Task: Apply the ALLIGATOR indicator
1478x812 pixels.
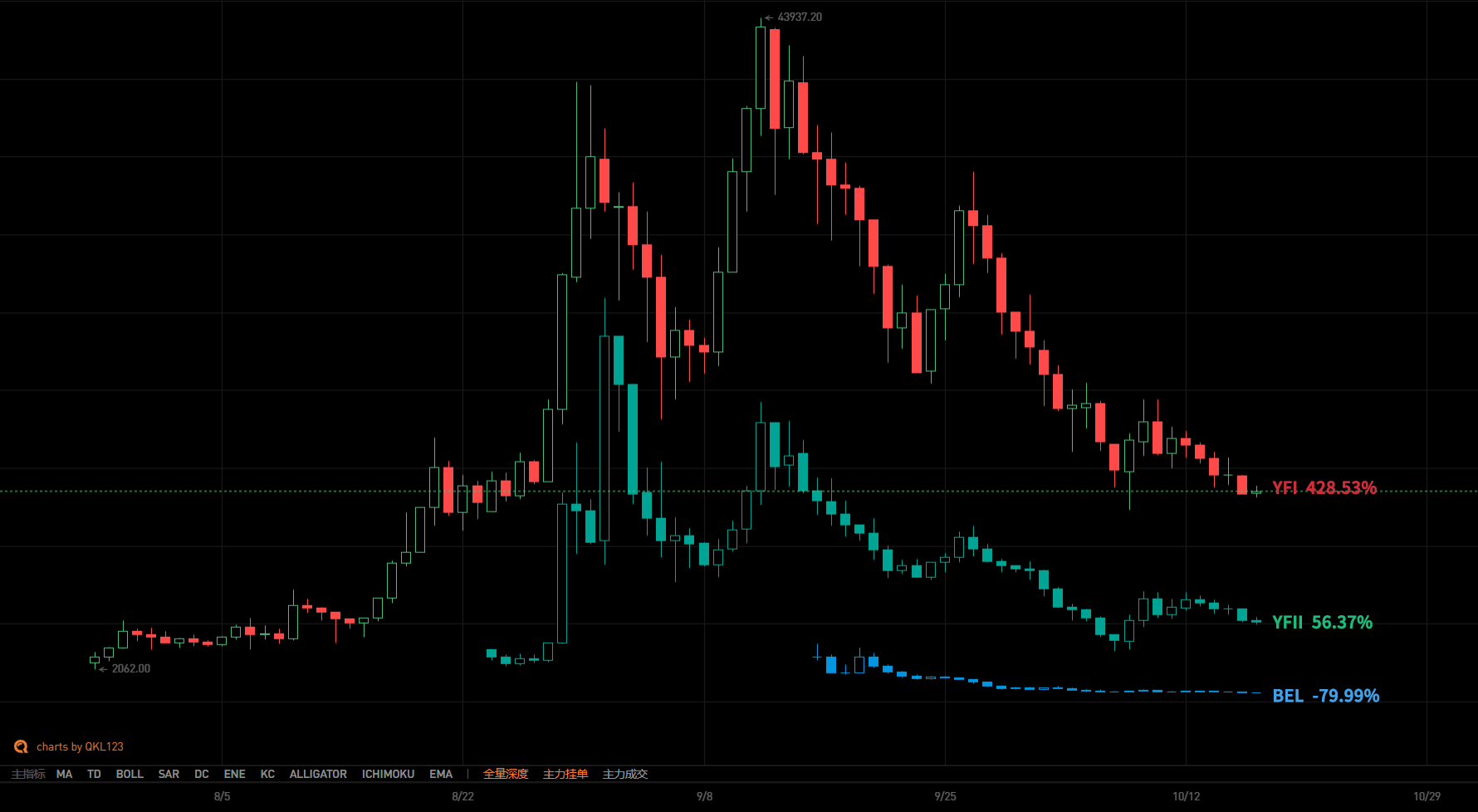Action: coord(318,774)
